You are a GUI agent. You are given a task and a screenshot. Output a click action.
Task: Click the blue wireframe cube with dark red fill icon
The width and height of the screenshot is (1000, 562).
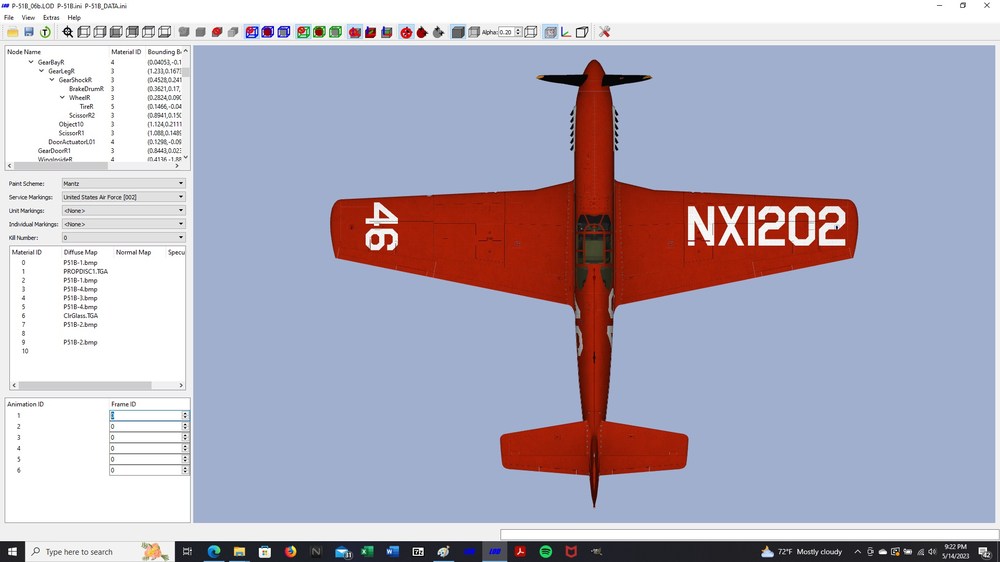tap(268, 32)
